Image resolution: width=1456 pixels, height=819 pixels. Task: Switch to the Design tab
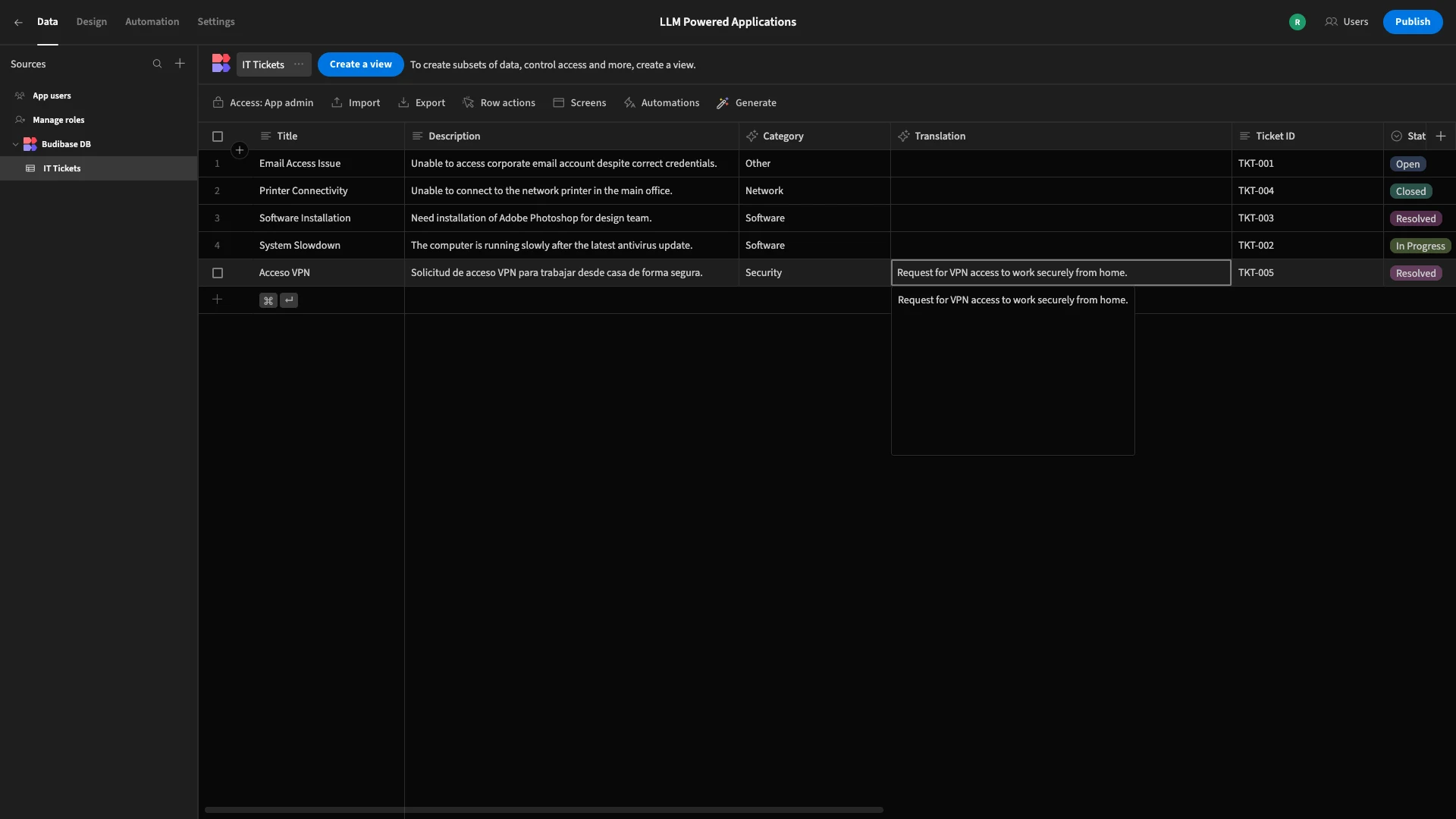[92, 22]
